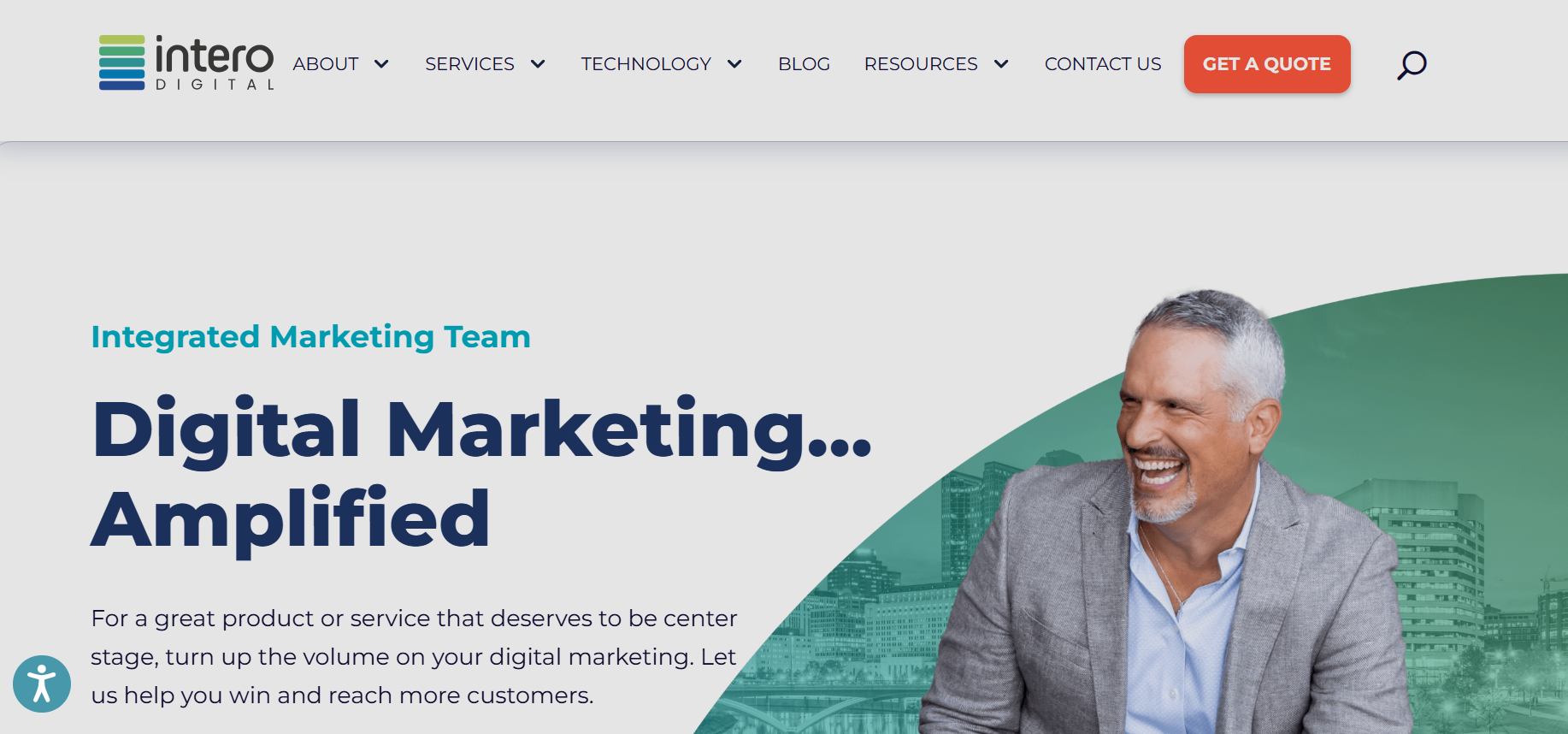Expand the chevron next to RESOURCES
The height and width of the screenshot is (734, 1568).
coord(1001,64)
